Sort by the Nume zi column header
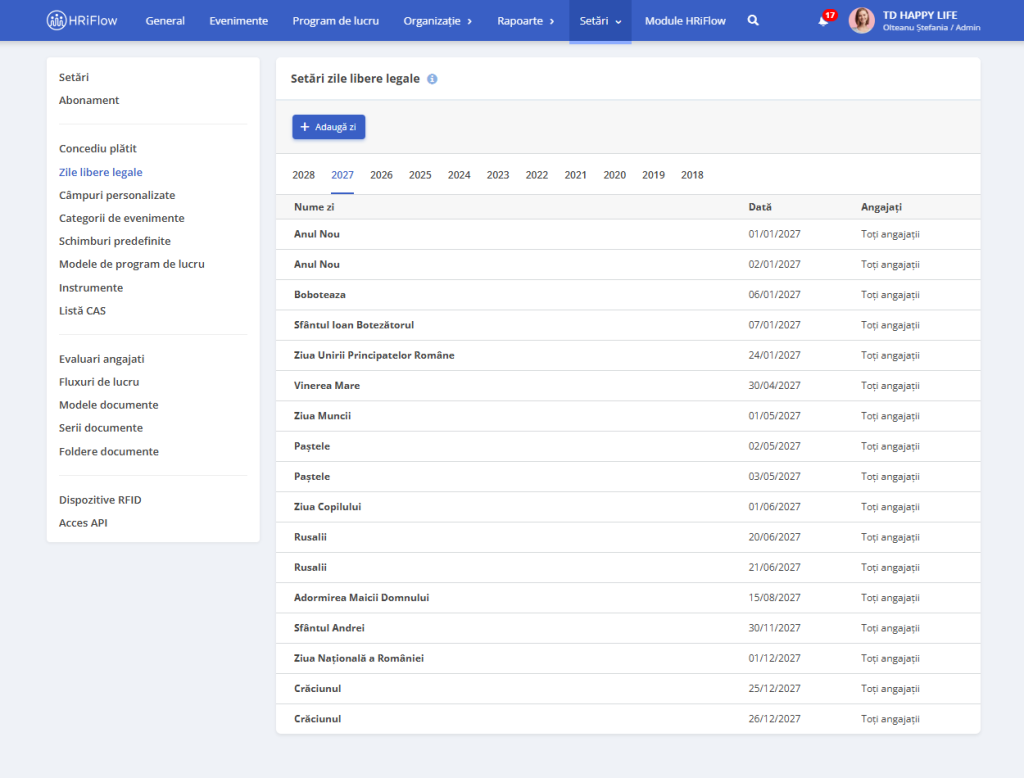Screen dimensions: 1024x778 coord(314,207)
